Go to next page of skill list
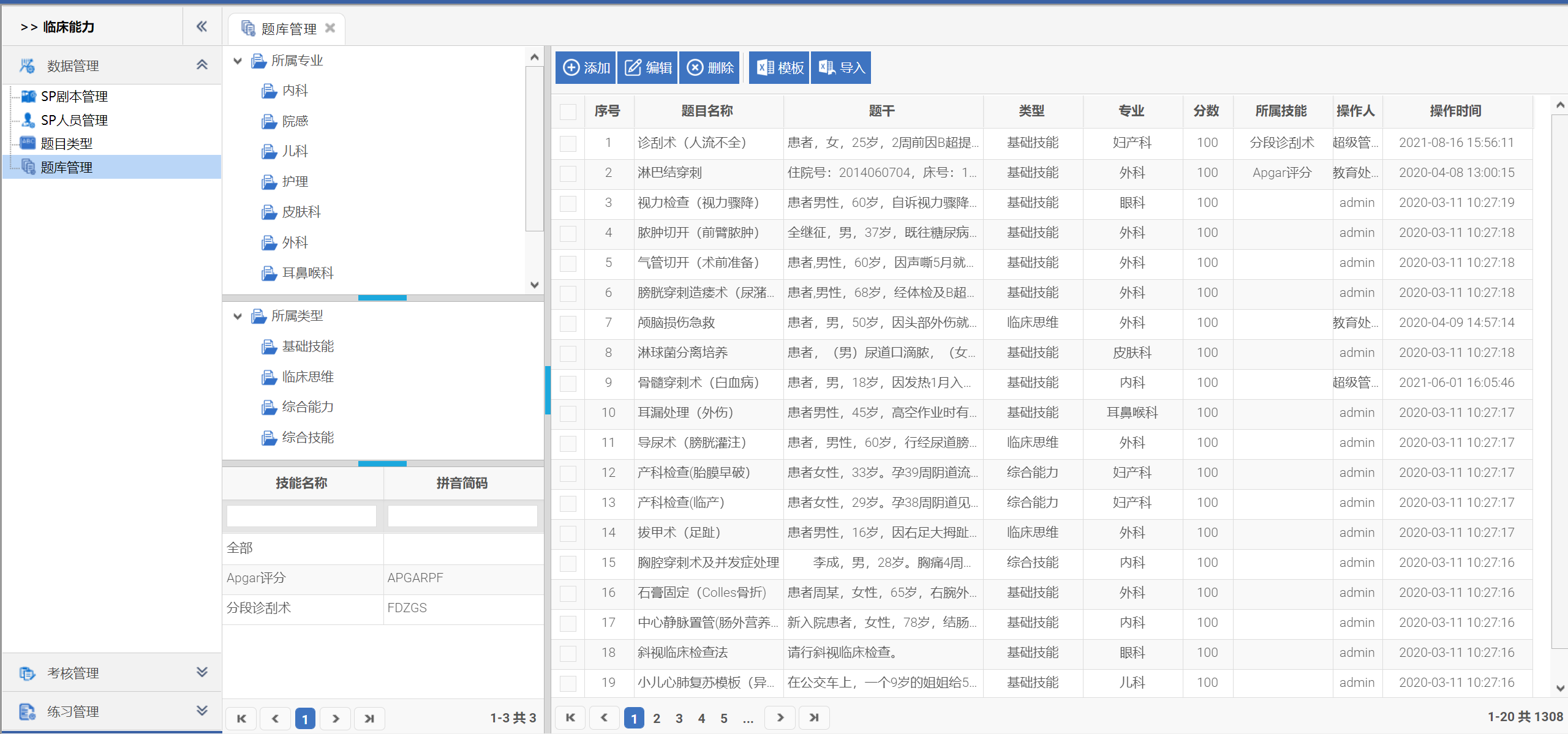Viewport: 1568px width, 734px height. point(336,719)
